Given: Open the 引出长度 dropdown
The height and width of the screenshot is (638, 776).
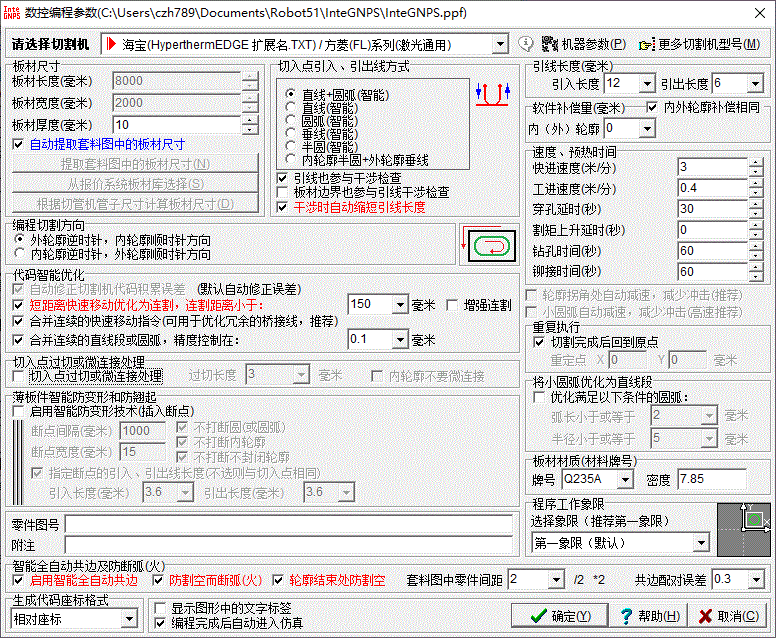Looking at the screenshot, I should 755,84.
